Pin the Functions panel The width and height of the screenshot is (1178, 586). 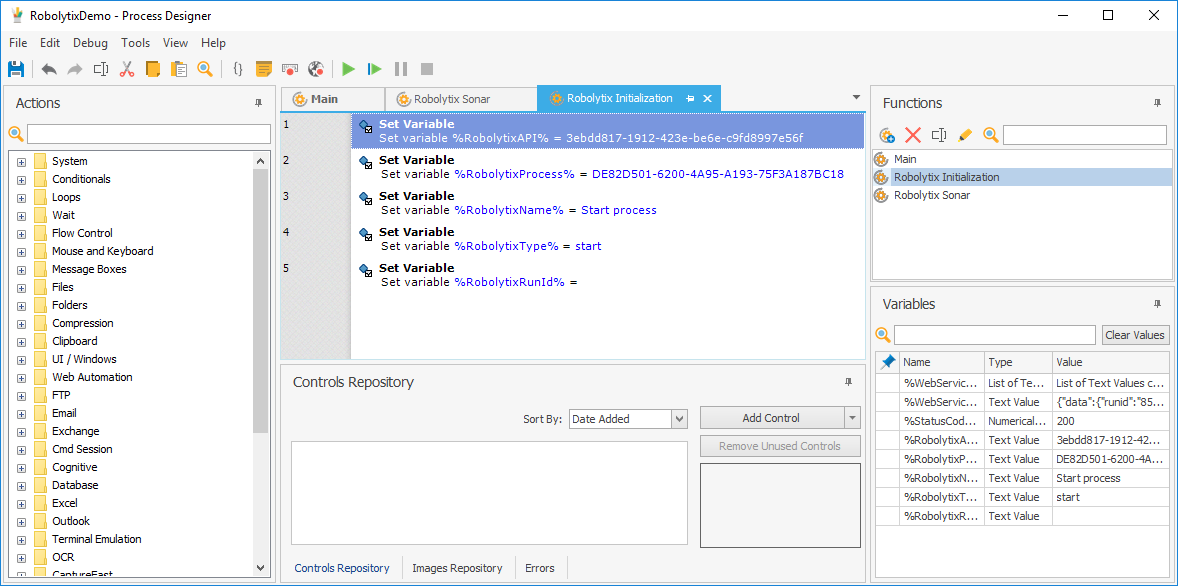point(1157,103)
